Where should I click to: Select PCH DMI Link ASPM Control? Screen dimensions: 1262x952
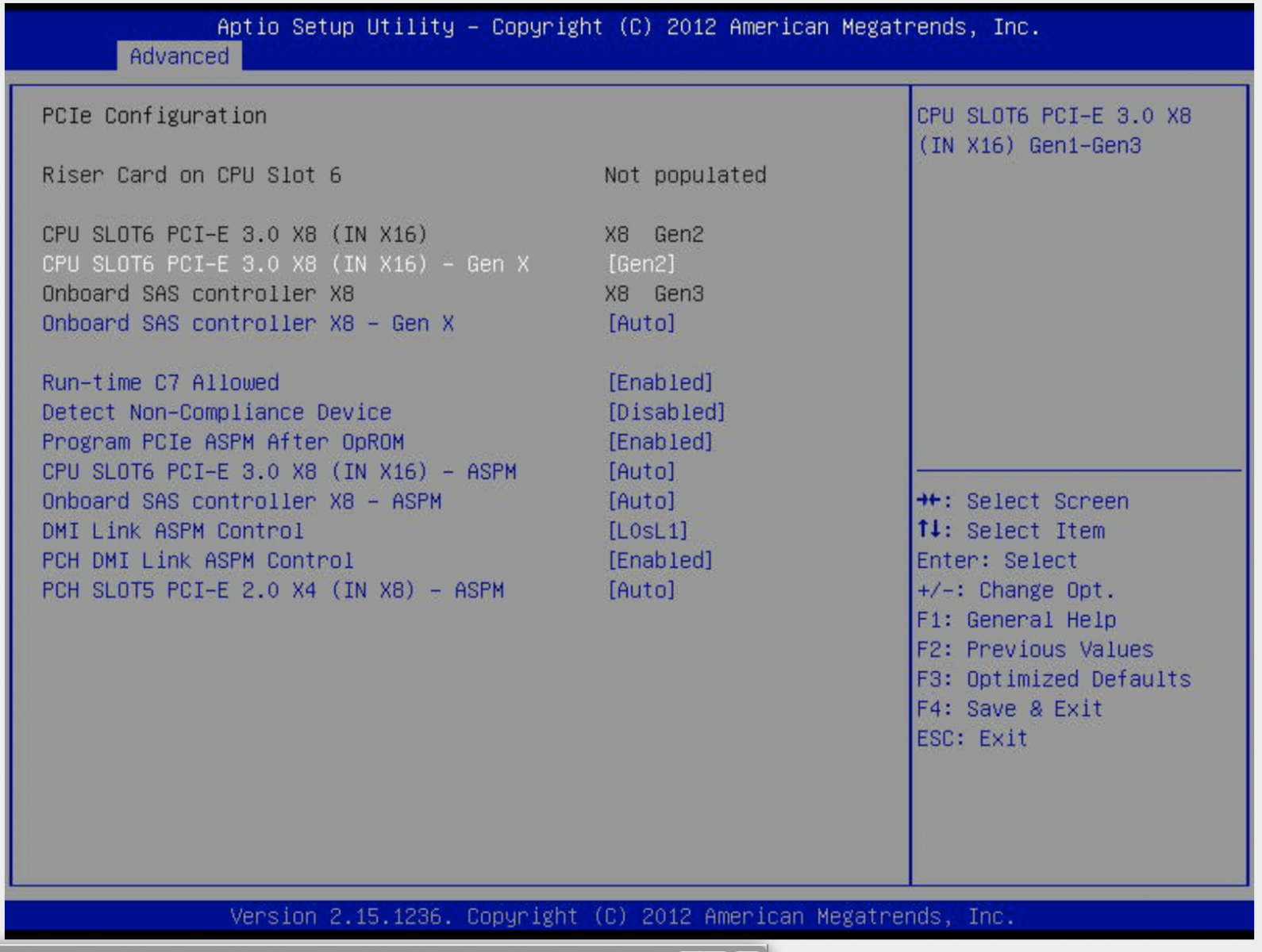point(198,561)
